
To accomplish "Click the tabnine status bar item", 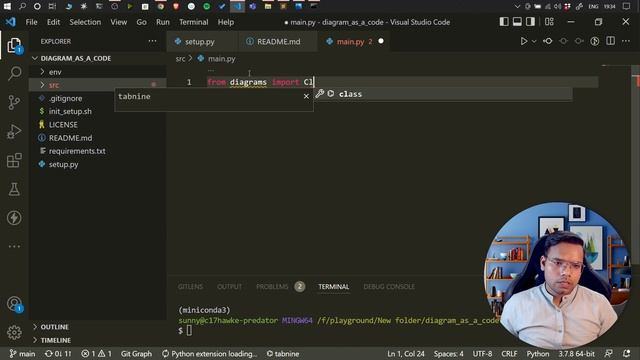I will click(x=282, y=353).
